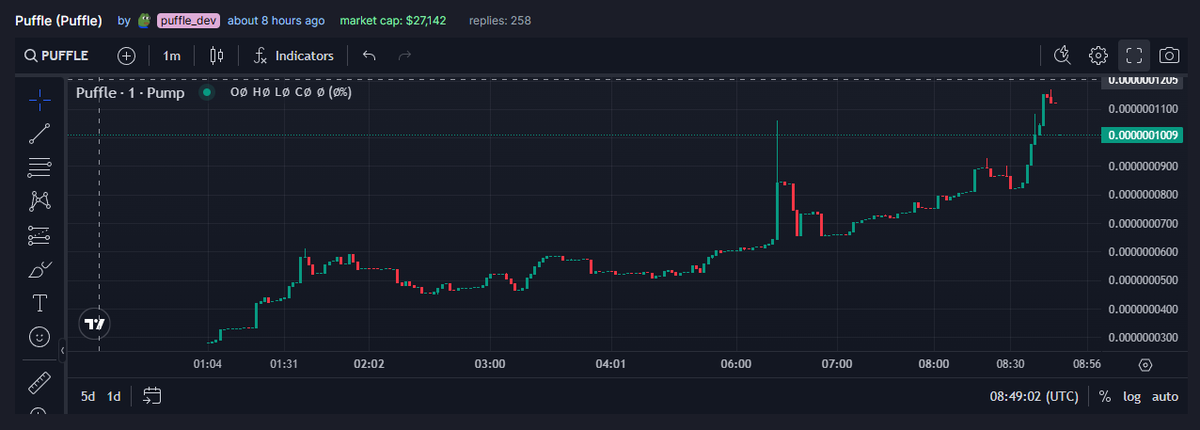Switch to the 1d time range
This screenshot has width=1200, height=430.
pyautogui.click(x=114, y=397)
